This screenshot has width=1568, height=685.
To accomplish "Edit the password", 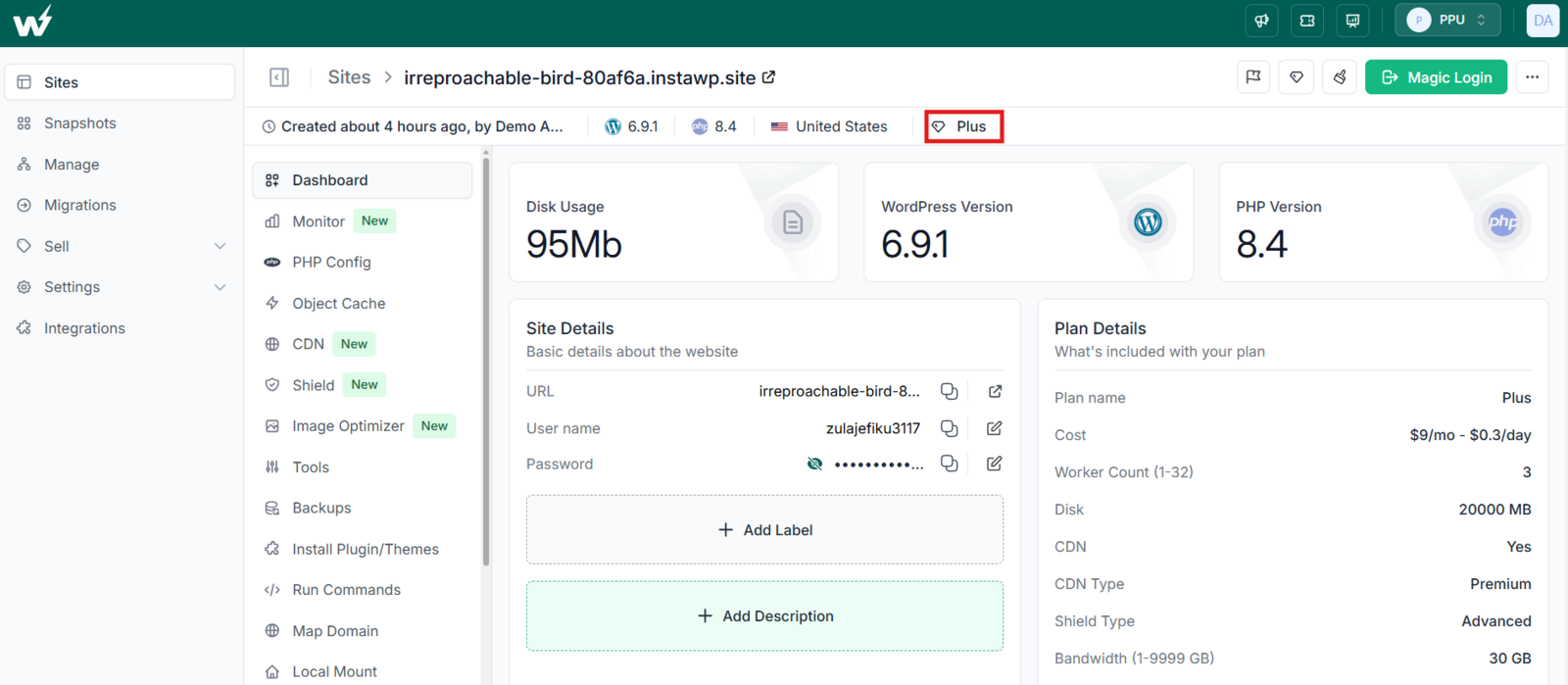I will tap(995, 464).
